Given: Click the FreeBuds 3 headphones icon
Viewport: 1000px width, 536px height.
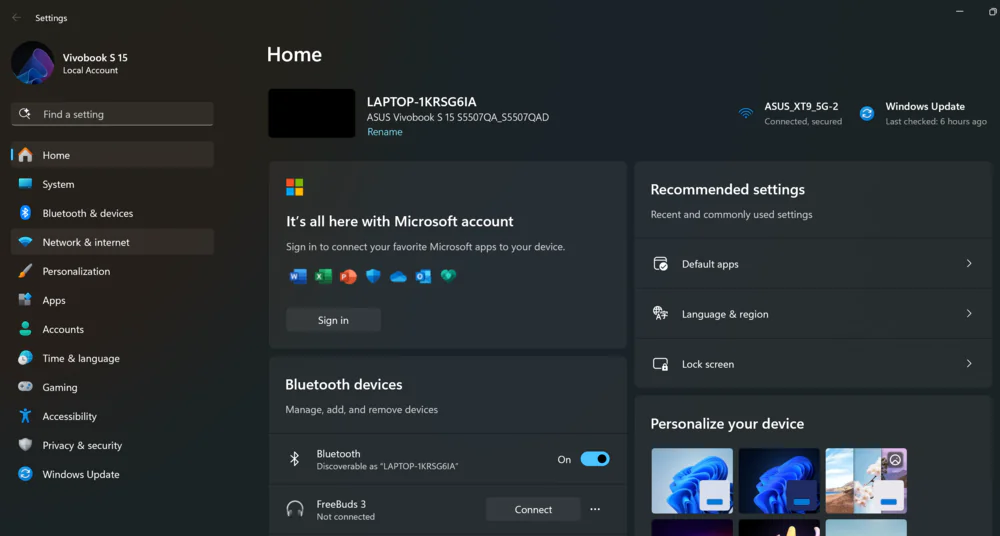Looking at the screenshot, I should (295, 509).
